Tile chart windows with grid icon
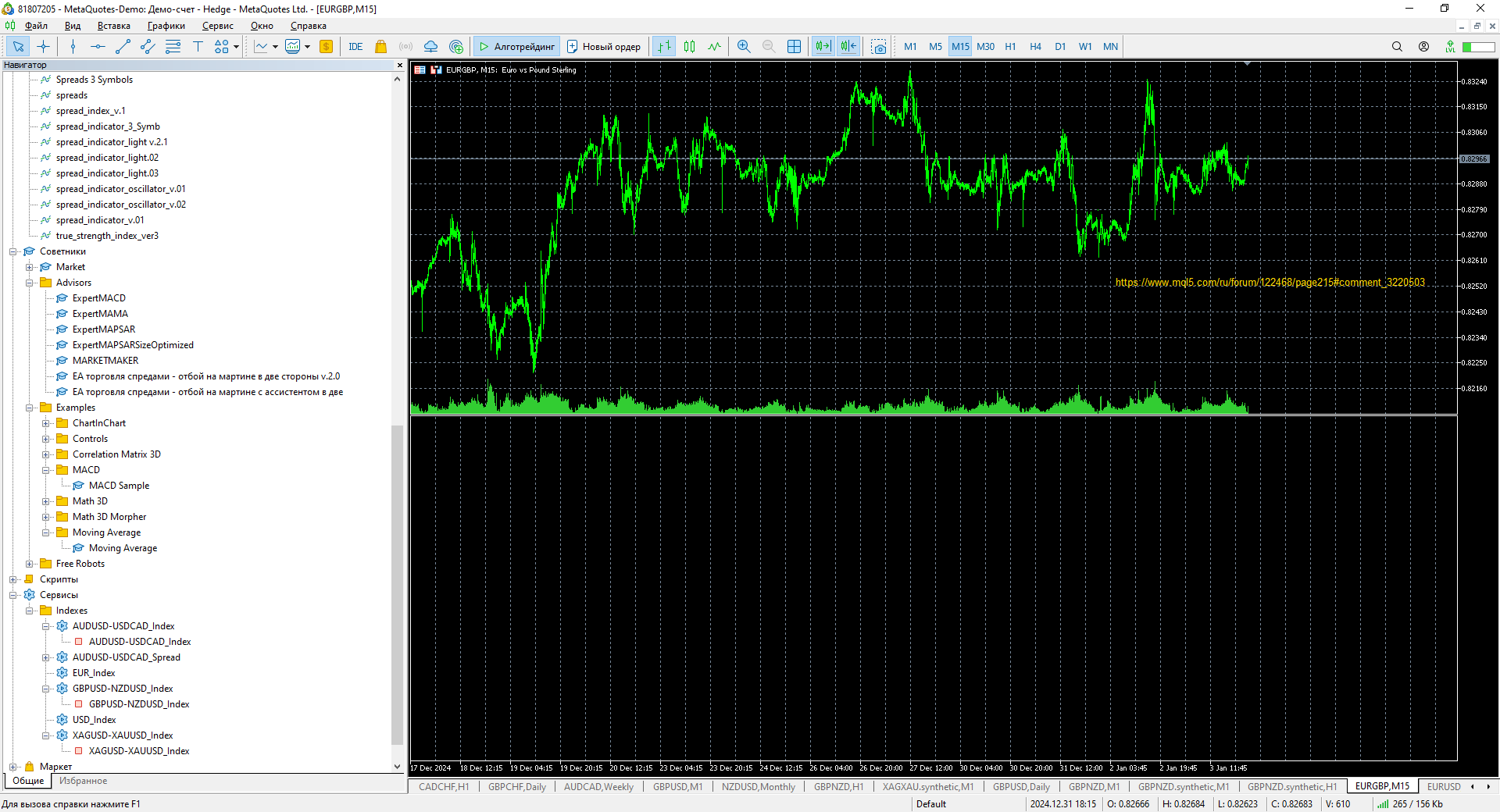 pos(794,47)
